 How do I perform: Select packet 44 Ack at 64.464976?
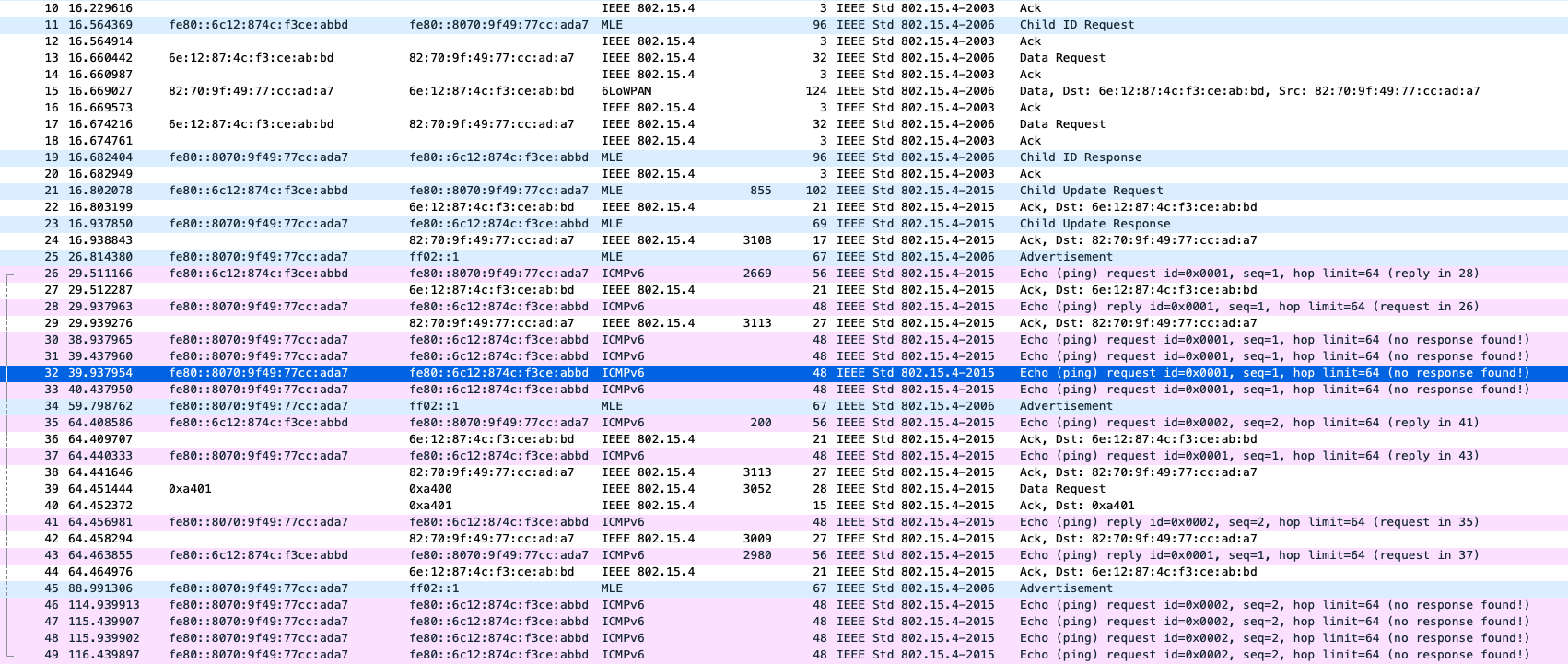coord(784,572)
